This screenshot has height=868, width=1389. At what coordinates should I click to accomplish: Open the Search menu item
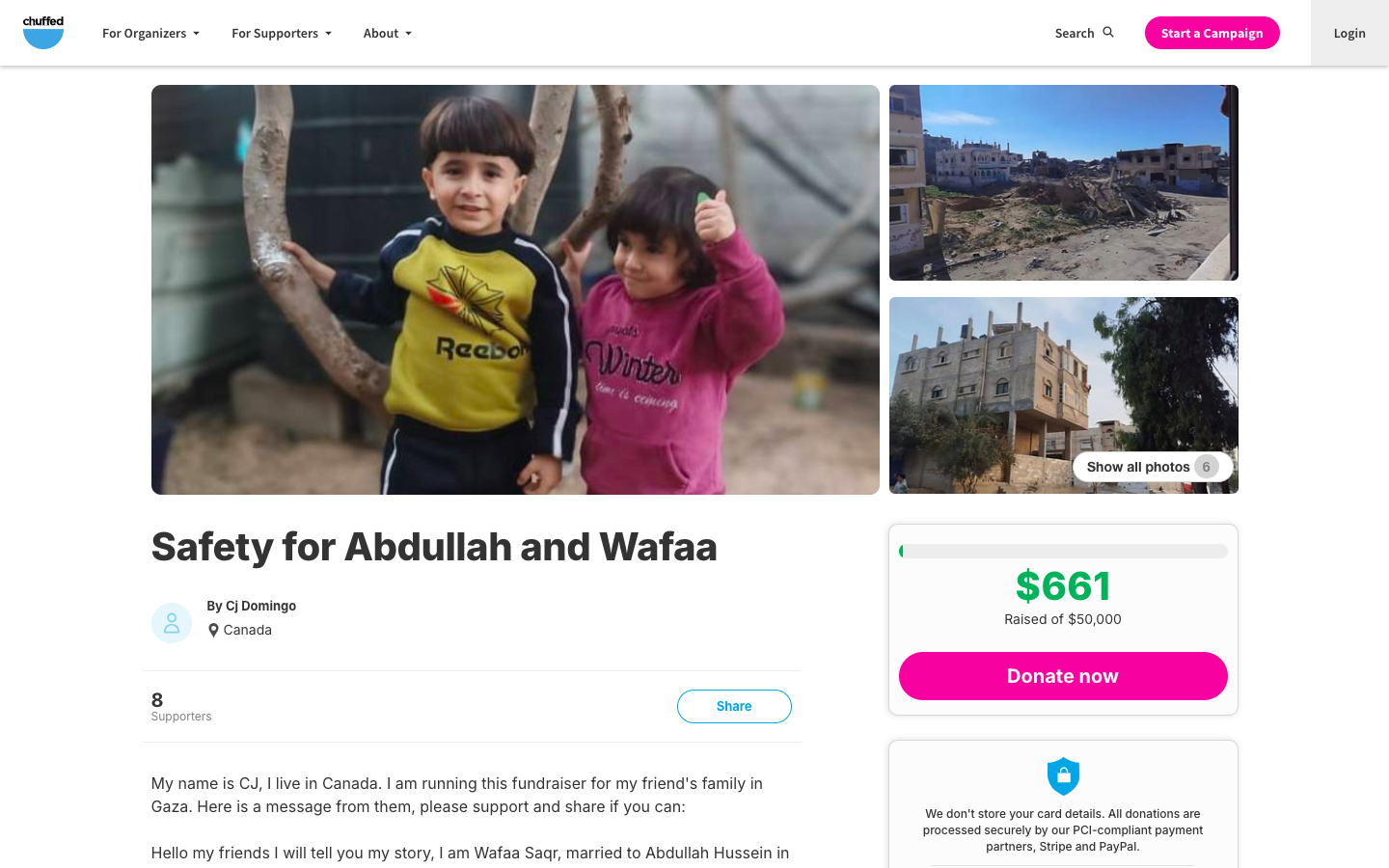1084,33
